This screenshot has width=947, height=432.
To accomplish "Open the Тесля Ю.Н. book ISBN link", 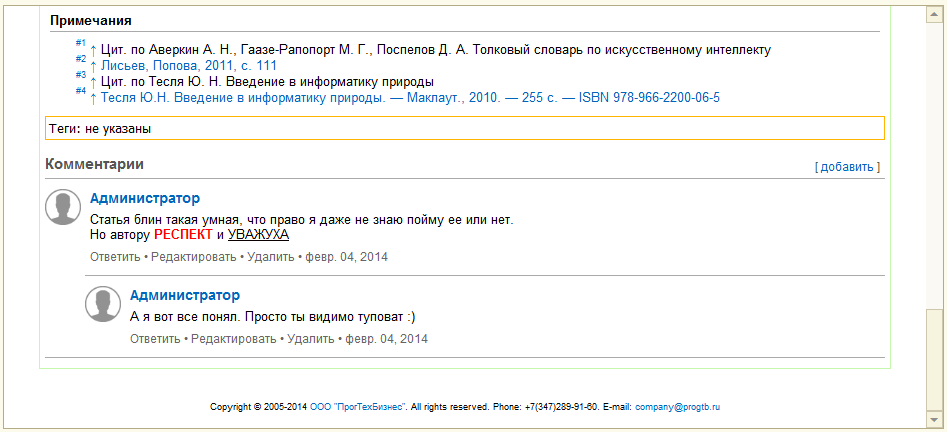I will pos(410,97).
